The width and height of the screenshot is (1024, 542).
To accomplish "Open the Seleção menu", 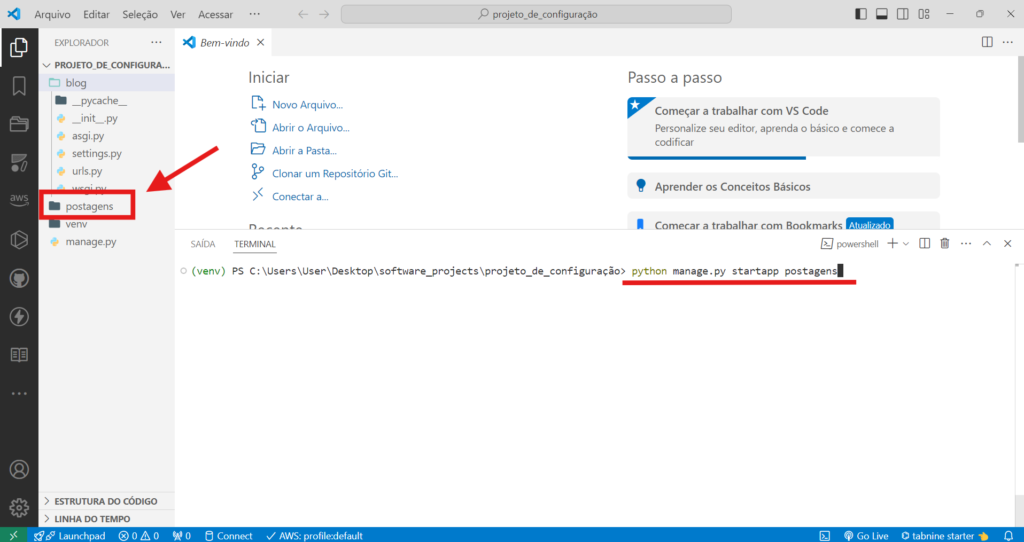I will click(140, 15).
